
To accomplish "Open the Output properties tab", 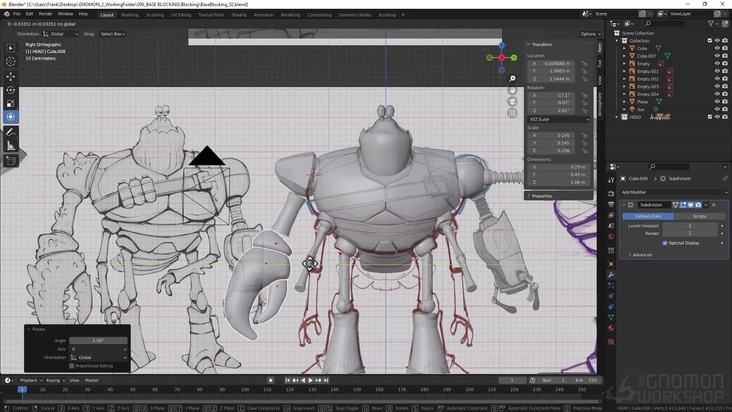I will [611, 204].
